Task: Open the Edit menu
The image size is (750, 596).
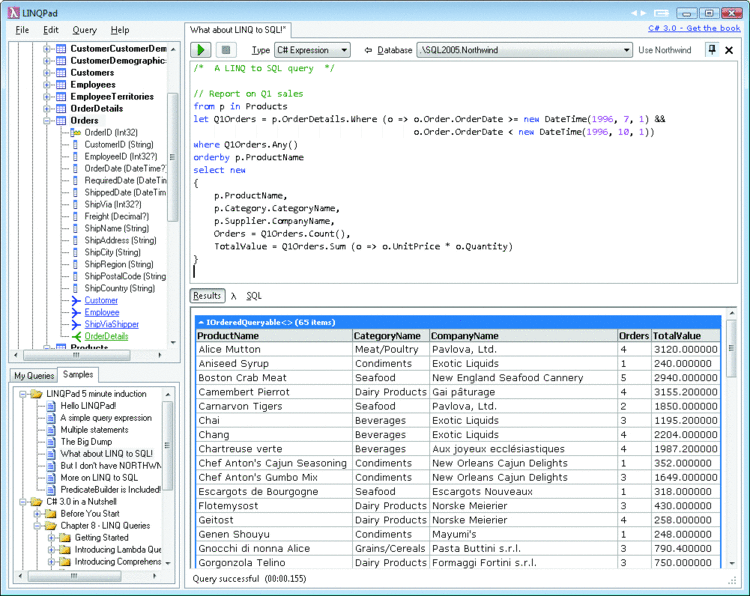Action: [51, 30]
